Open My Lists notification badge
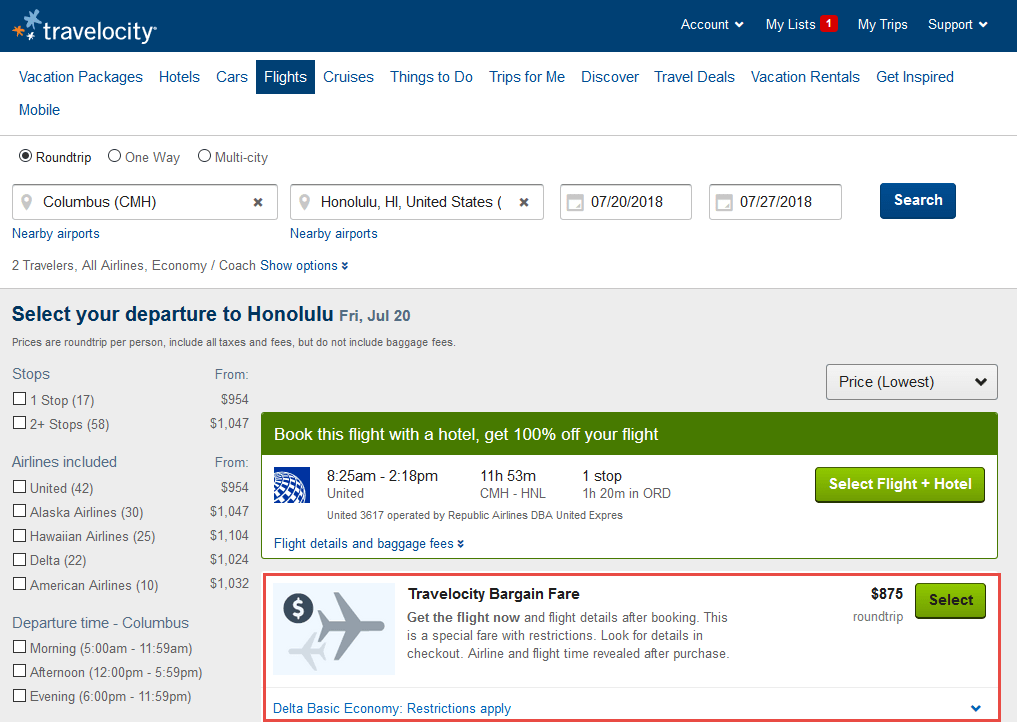 point(828,23)
